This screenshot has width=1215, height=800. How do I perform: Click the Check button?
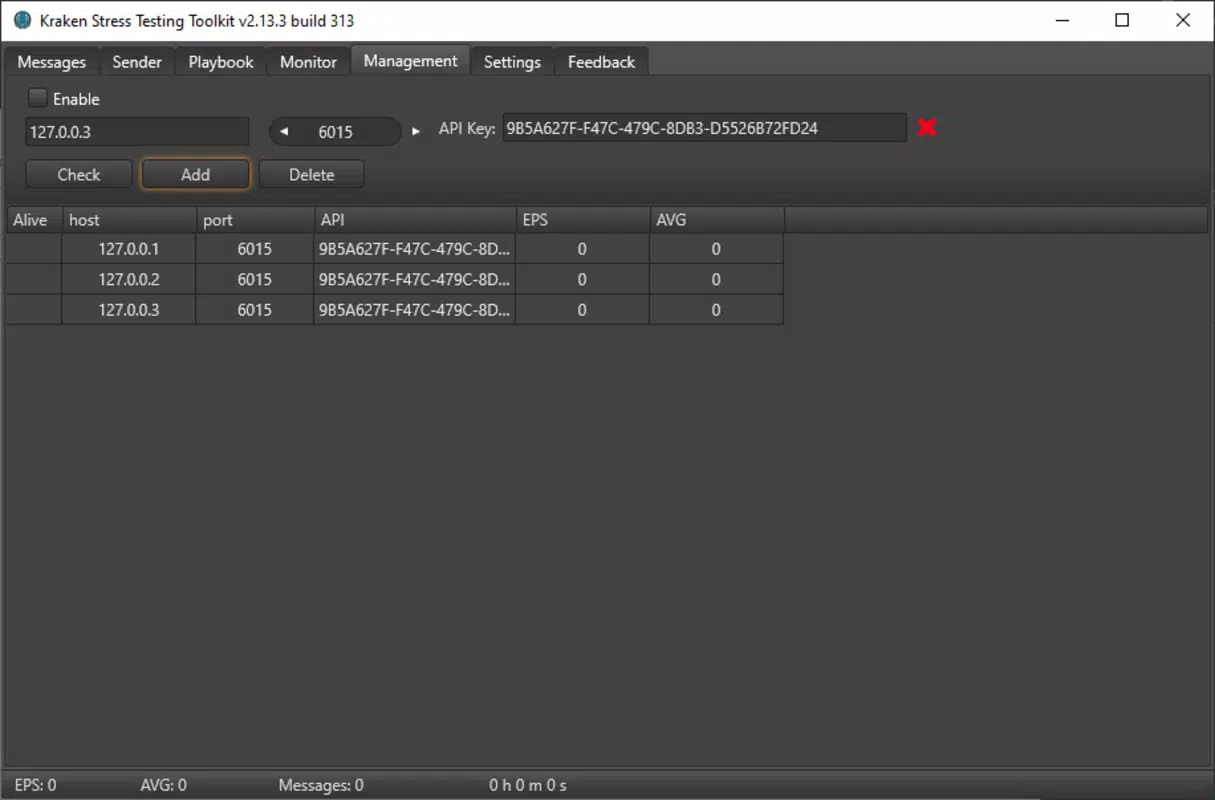79,174
